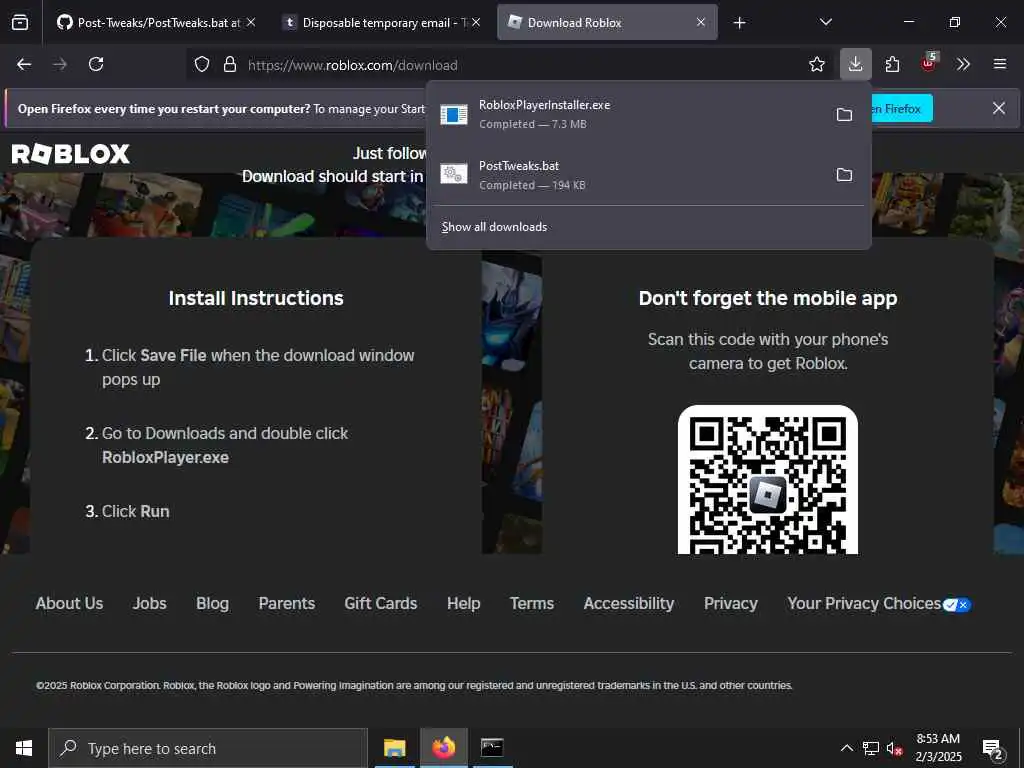Open Blog footer link

point(212,603)
